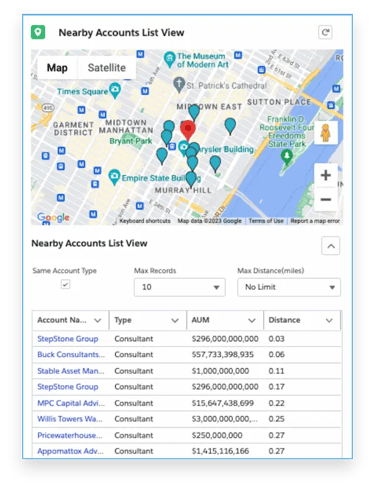Click the Franklin D. Roosevelt park marker
The image size is (375, 490).
point(287,157)
